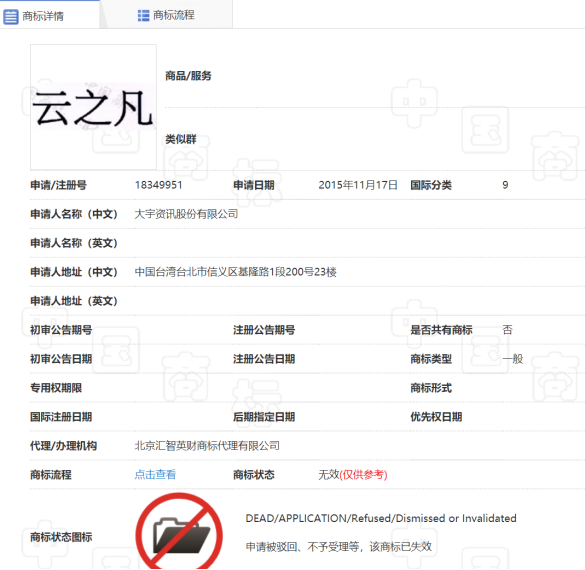585x570 pixels.
Task: Click the DEAD/APPLICATION/Refused status text
Action: point(381,518)
